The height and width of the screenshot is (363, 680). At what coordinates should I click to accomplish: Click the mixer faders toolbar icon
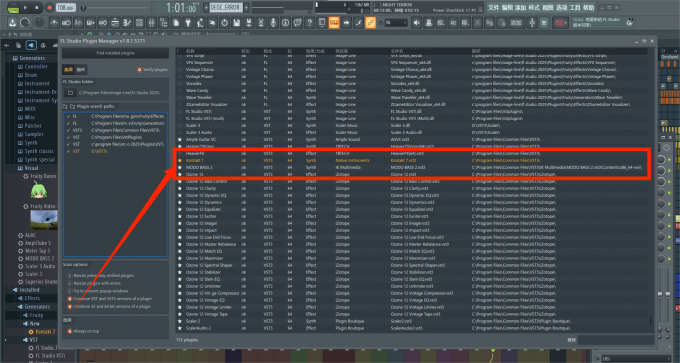[151, 23]
